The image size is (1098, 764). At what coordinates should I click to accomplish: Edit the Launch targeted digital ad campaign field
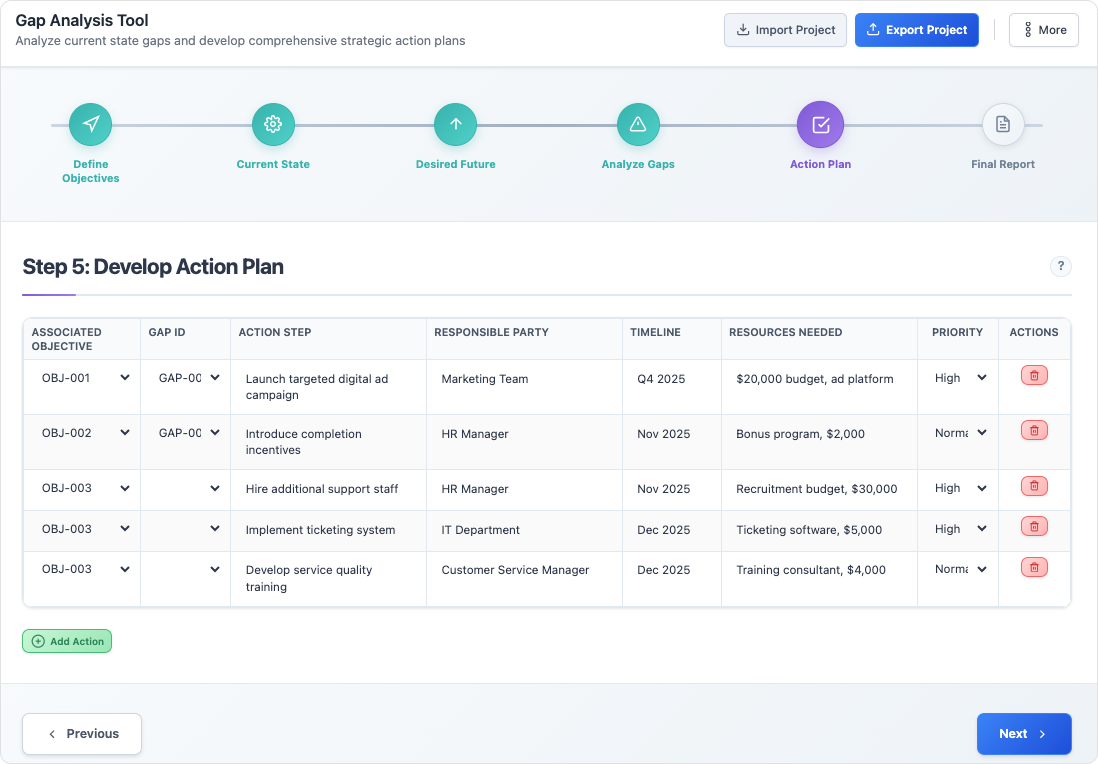328,387
